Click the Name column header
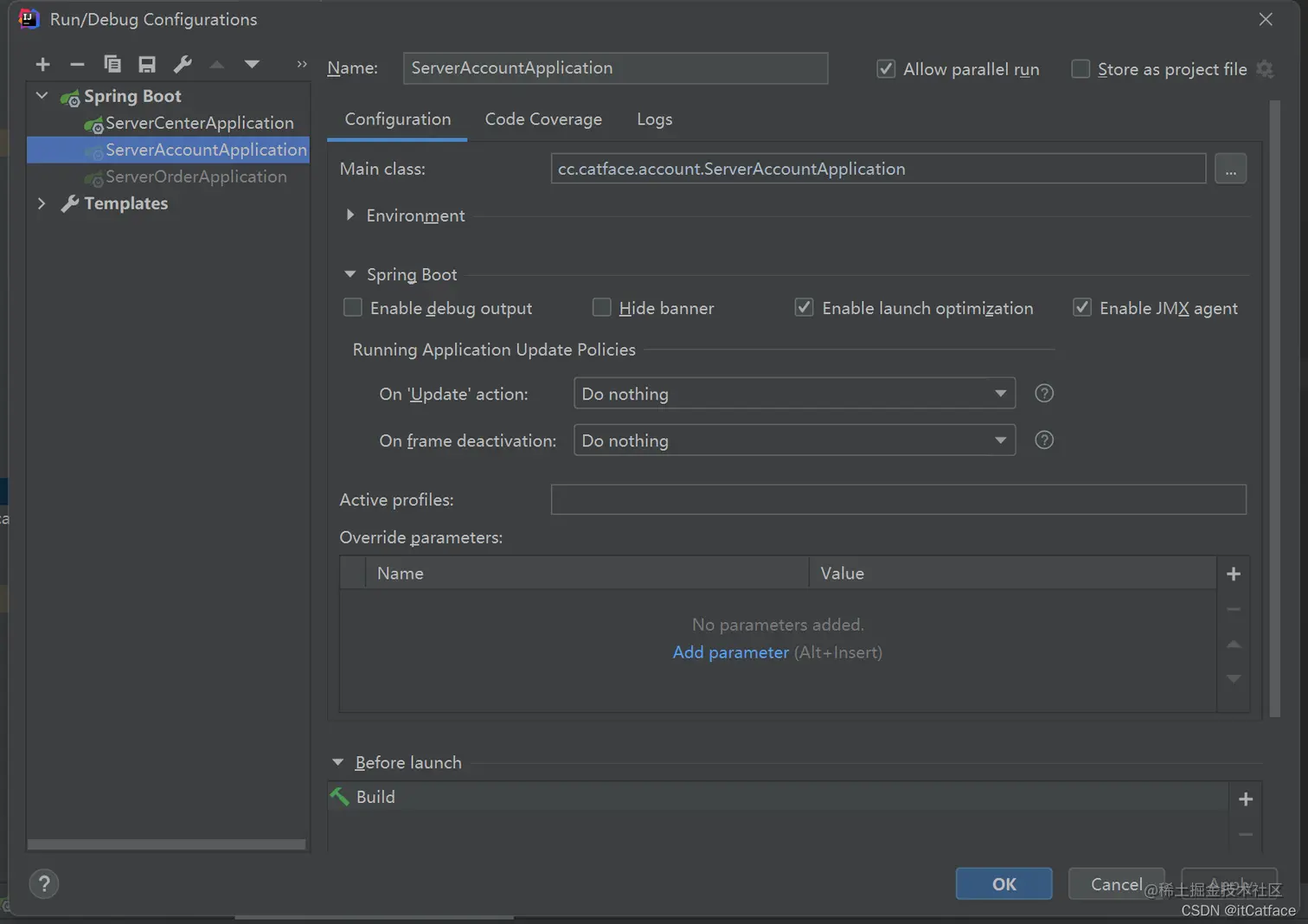The width and height of the screenshot is (1308, 924). tap(587, 573)
